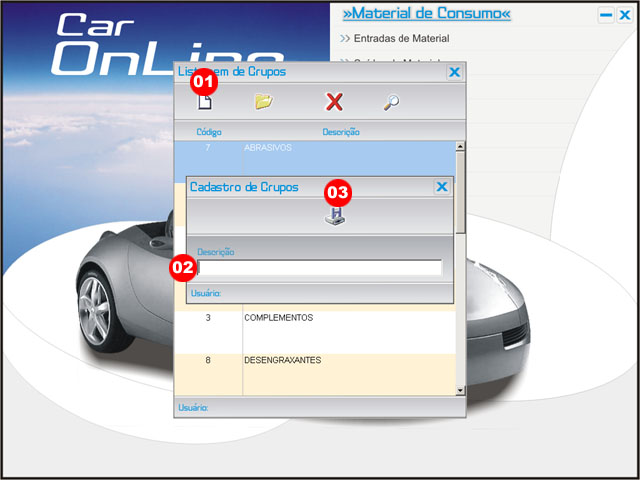Select the DESENGRAXANTES group row
640x480 pixels.
[x=300, y=360]
